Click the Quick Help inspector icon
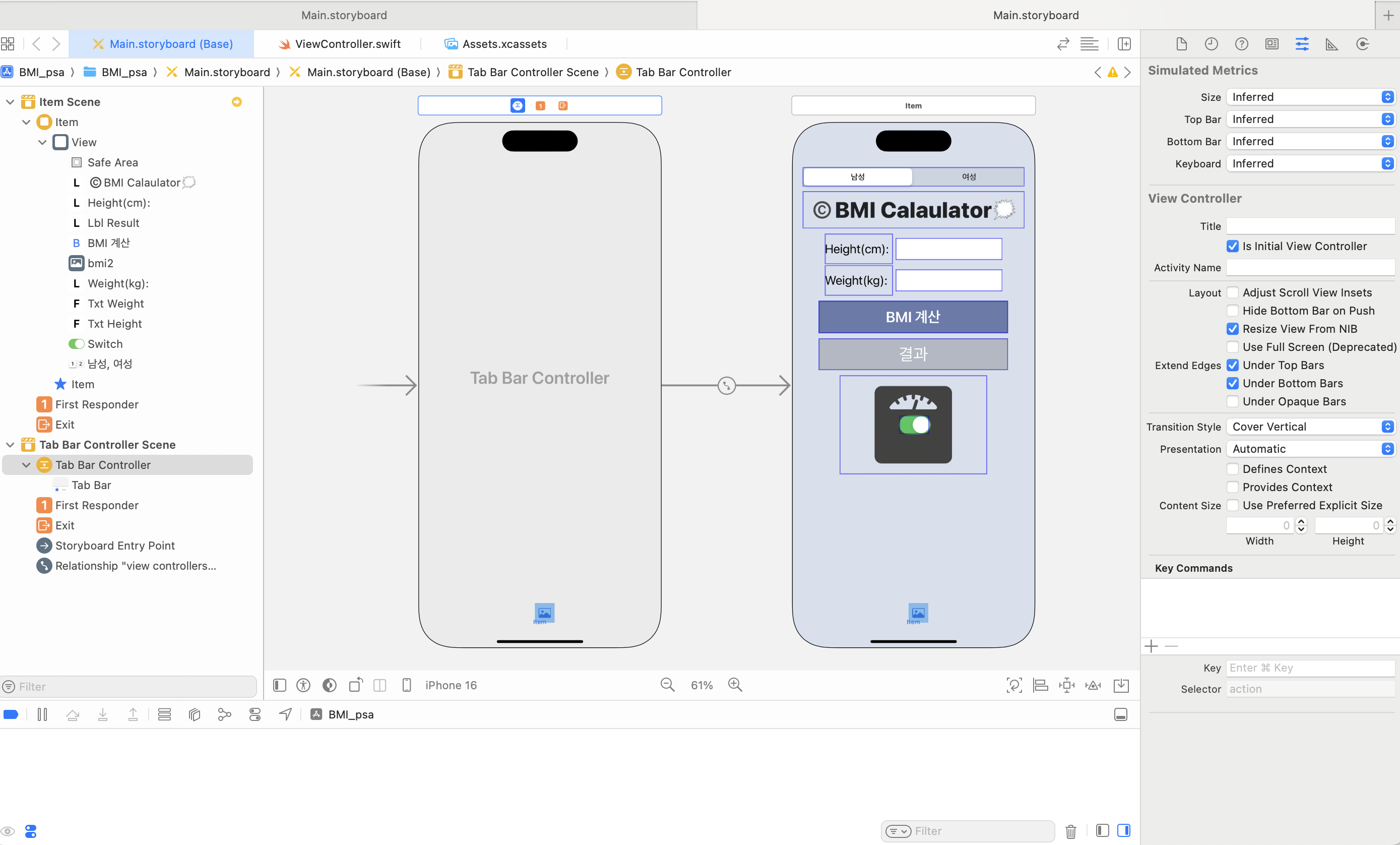This screenshot has width=1400, height=845. (x=1241, y=44)
